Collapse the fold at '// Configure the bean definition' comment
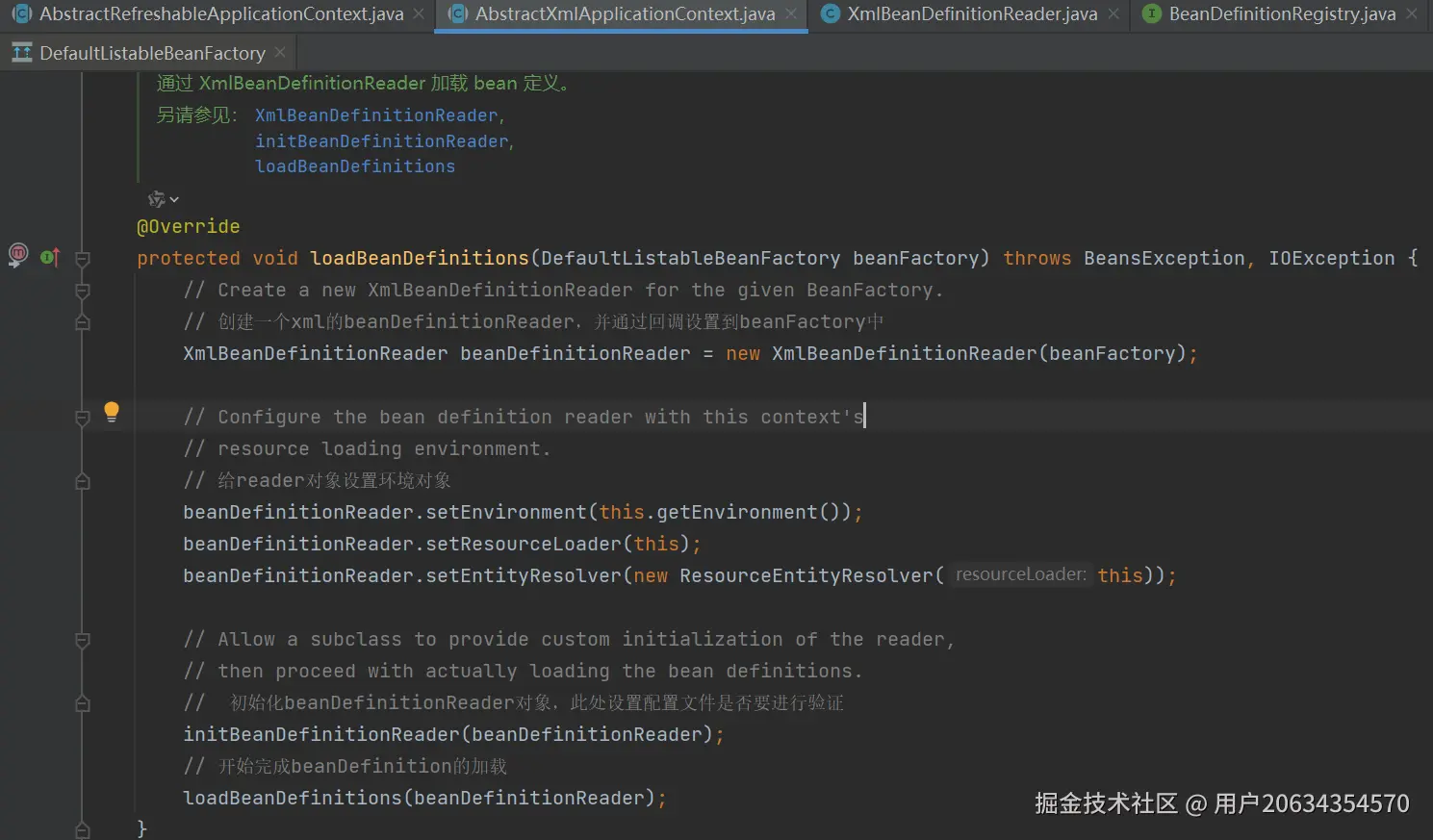Image resolution: width=1433 pixels, height=840 pixels. coord(83,418)
